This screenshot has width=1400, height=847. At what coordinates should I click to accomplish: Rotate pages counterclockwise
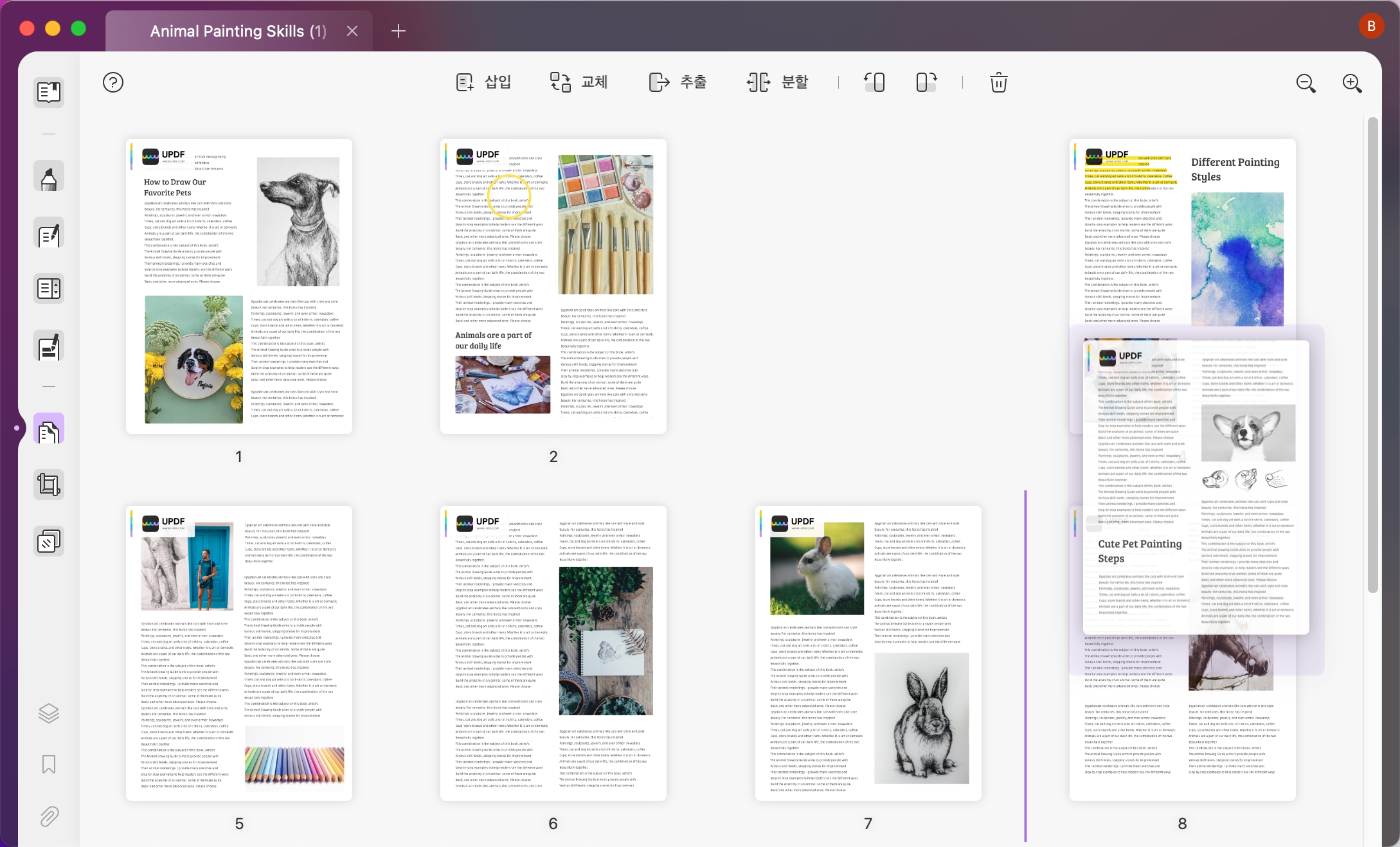874,82
